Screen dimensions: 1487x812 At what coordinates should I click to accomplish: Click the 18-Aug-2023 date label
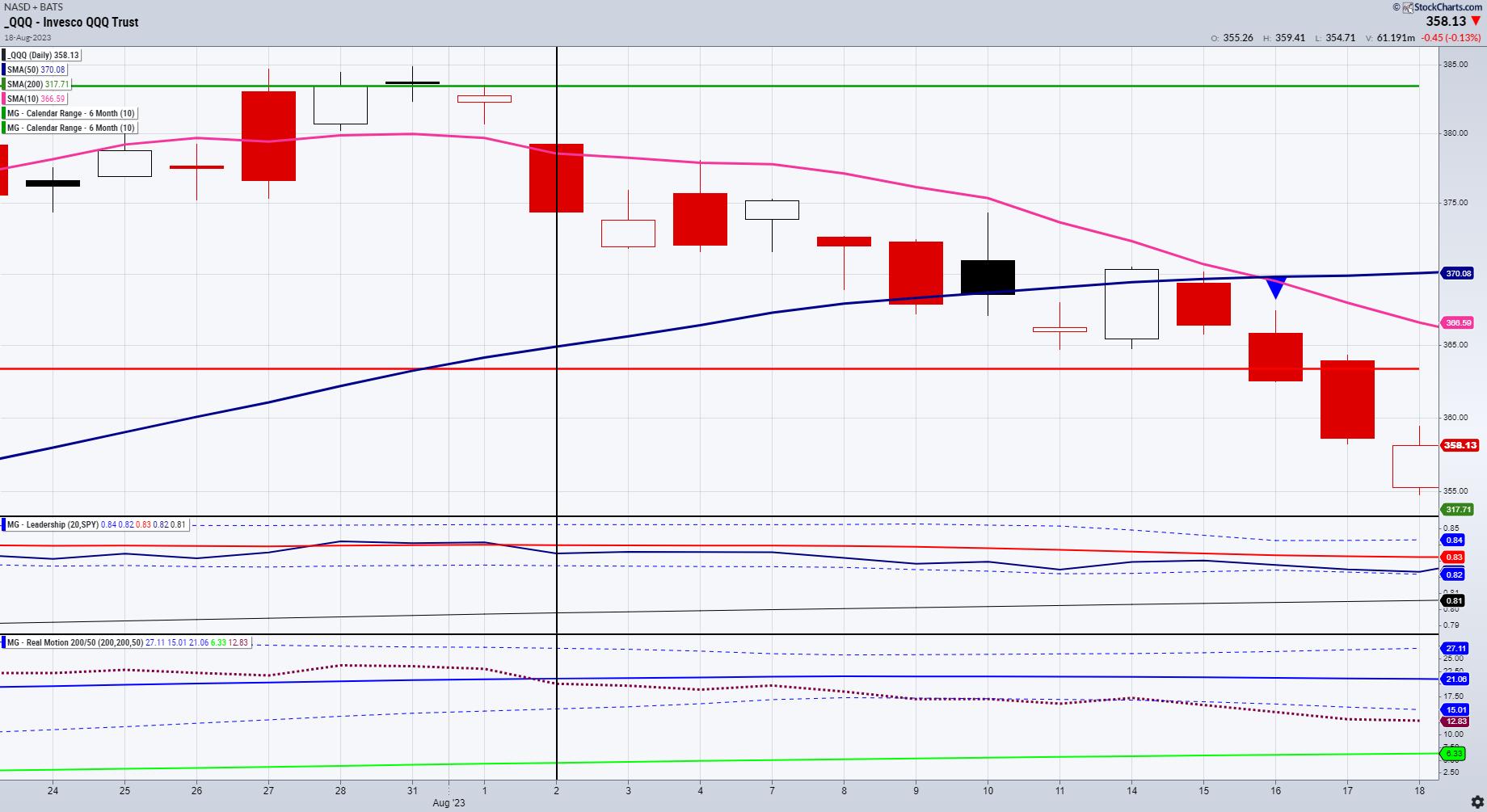(26, 37)
